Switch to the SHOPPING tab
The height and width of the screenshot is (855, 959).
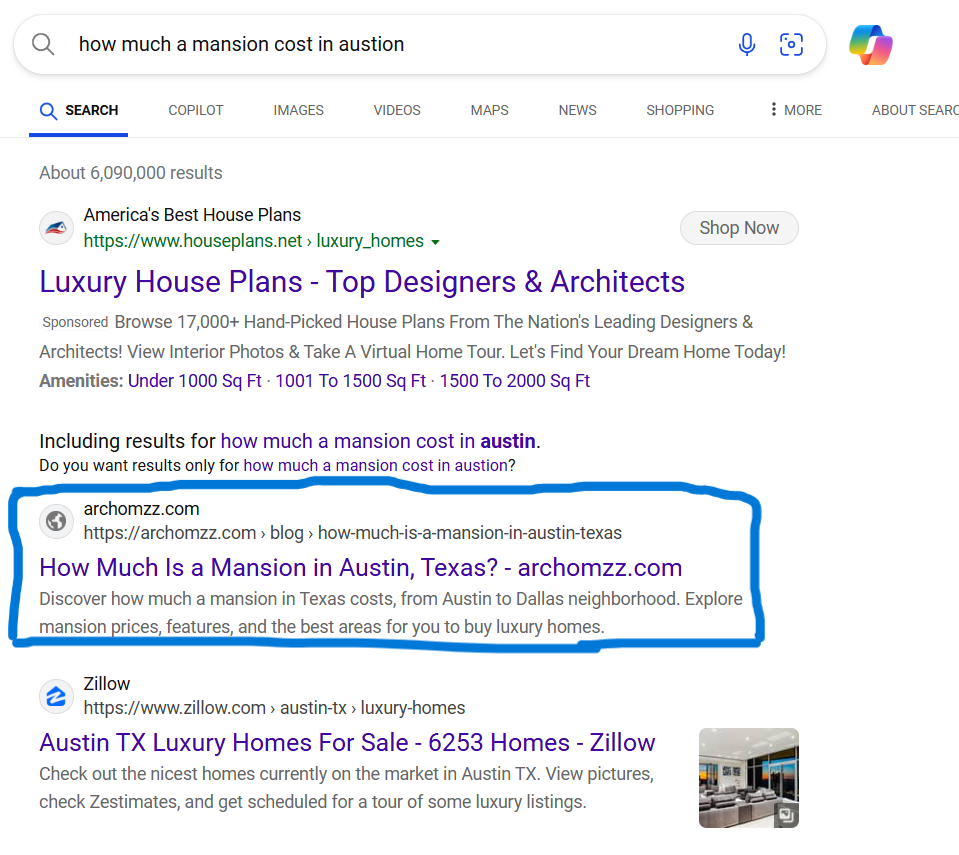680,110
